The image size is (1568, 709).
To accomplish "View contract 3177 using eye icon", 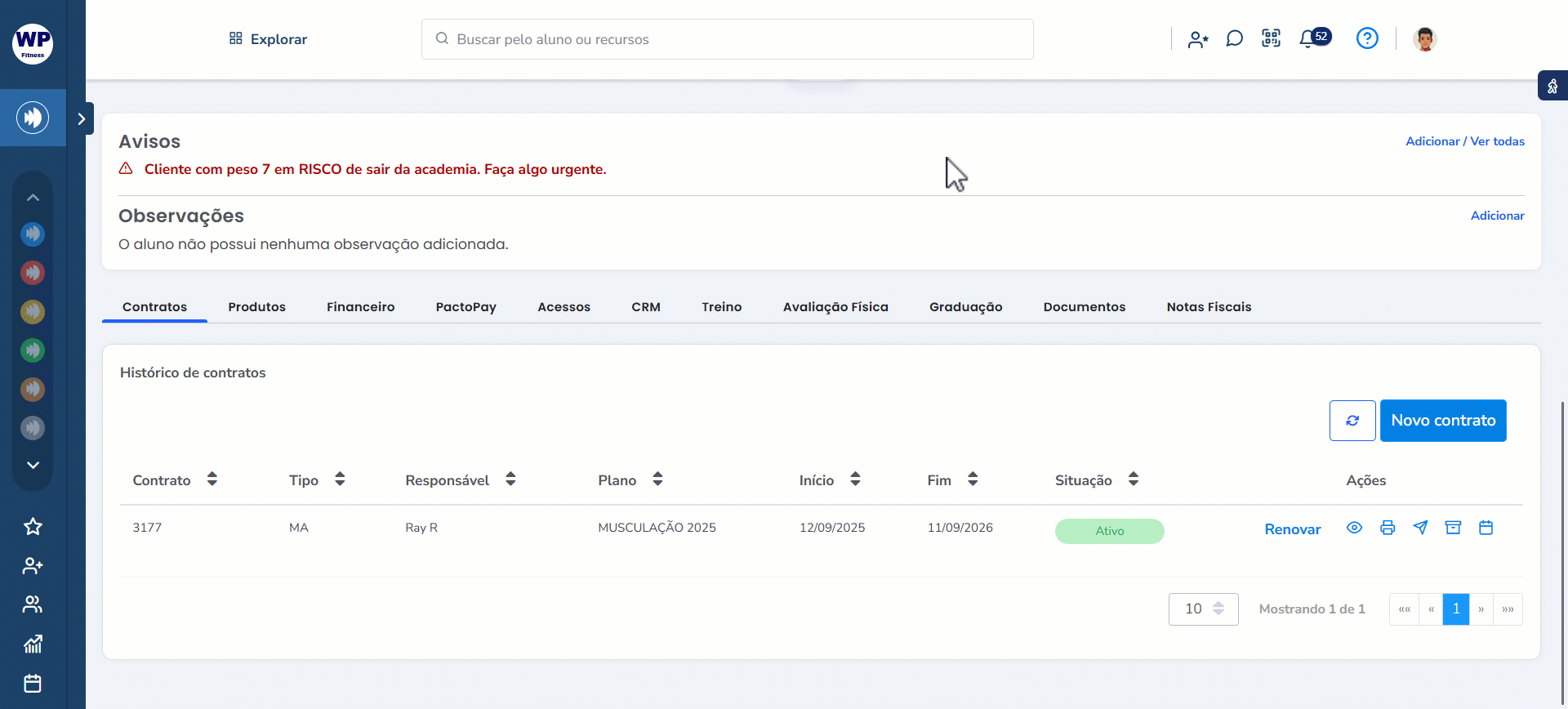I will pos(1354,528).
